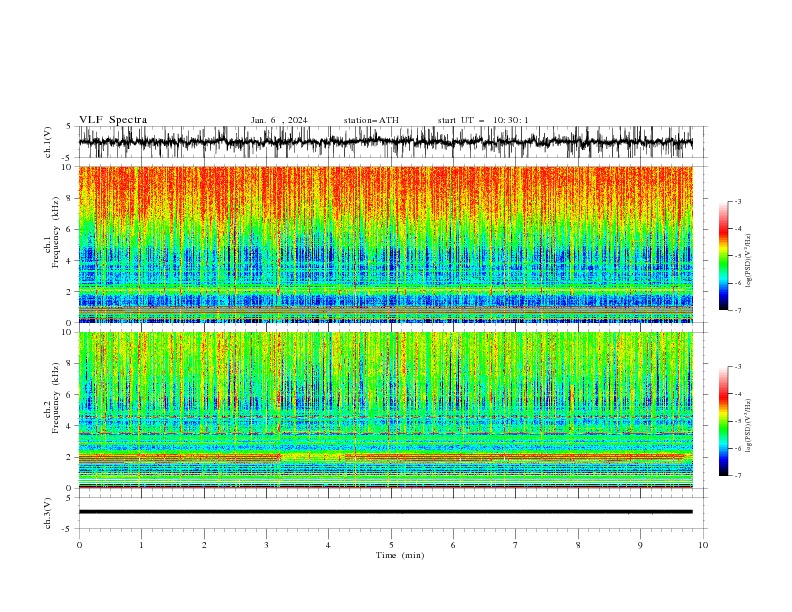Click the ch.3 flat voltage trace
The image size is (792, 612).
click(385, 512)
